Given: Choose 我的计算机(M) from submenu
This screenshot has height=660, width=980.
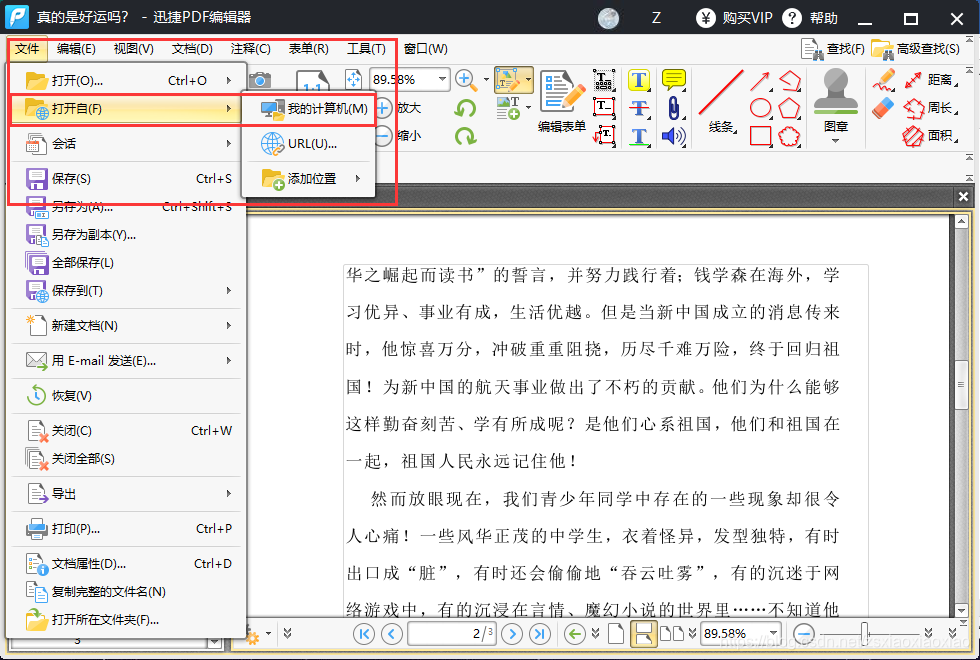Looking at the screenshot, I should tap(311, 108).
